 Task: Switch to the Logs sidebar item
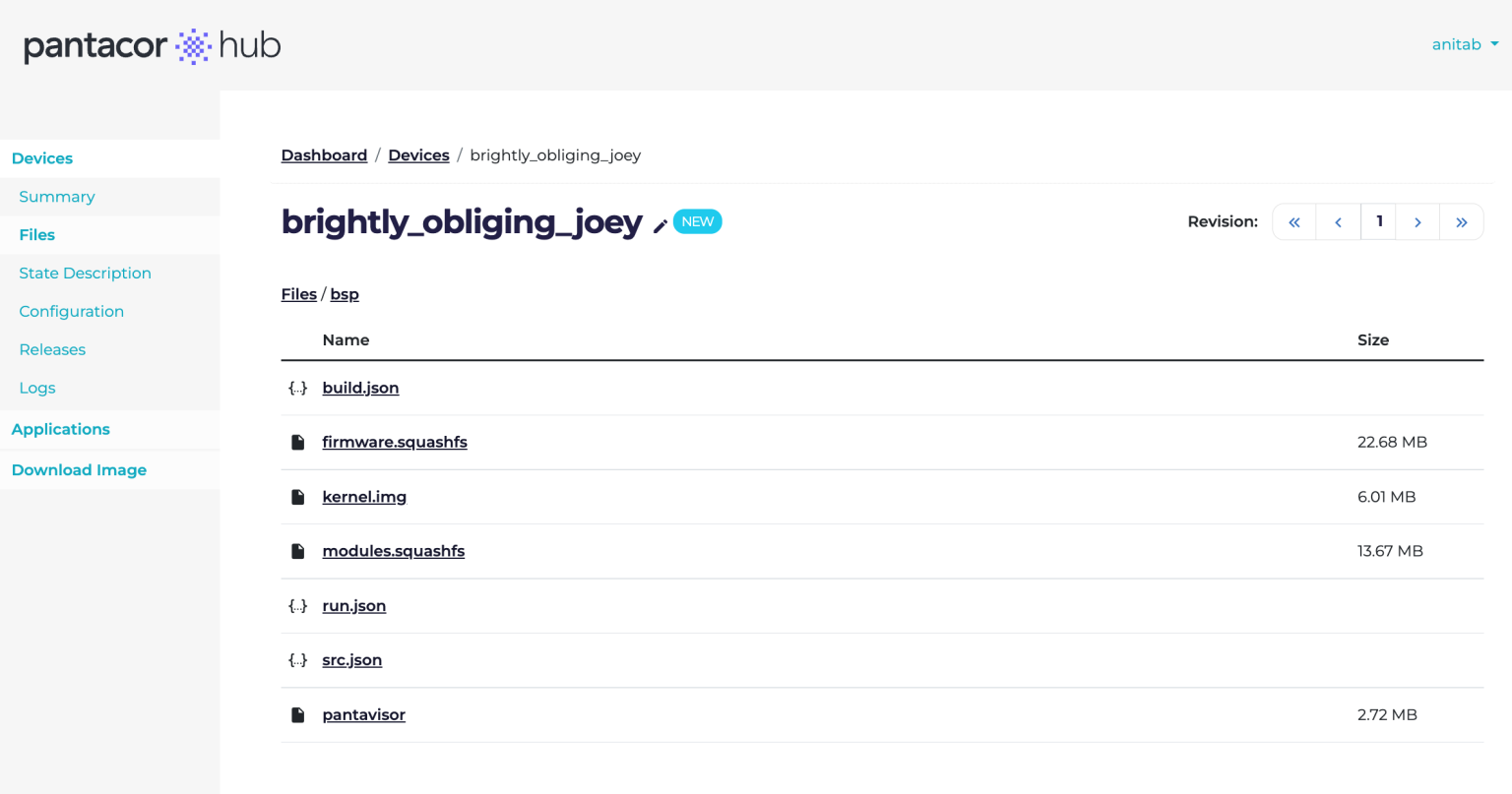point(37,388)
